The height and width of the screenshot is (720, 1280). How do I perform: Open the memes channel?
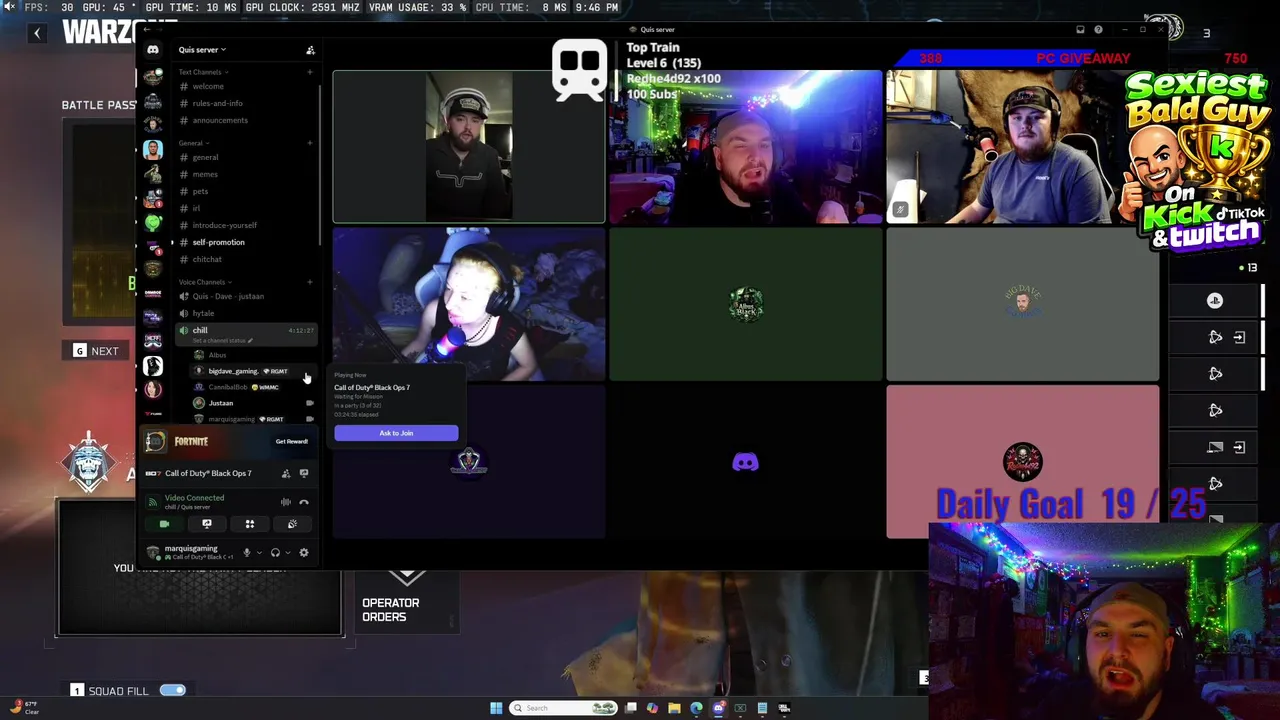[245, 174]
